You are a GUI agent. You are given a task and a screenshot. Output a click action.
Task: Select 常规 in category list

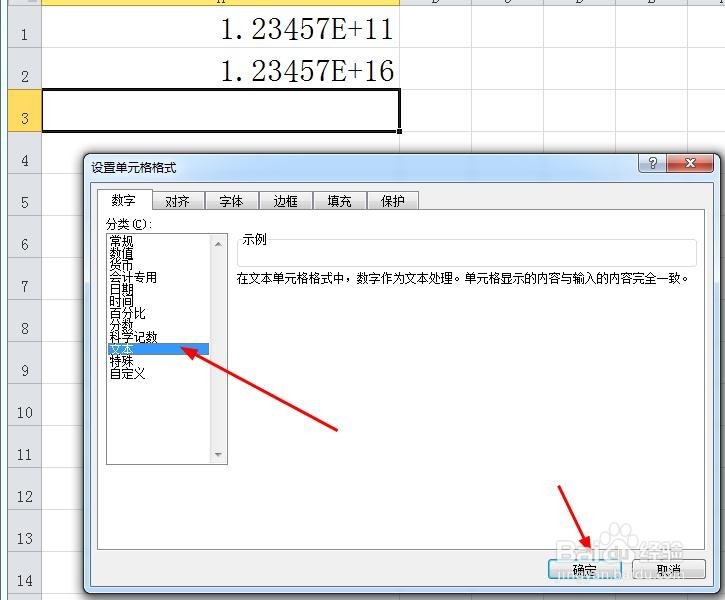[158, 241]
